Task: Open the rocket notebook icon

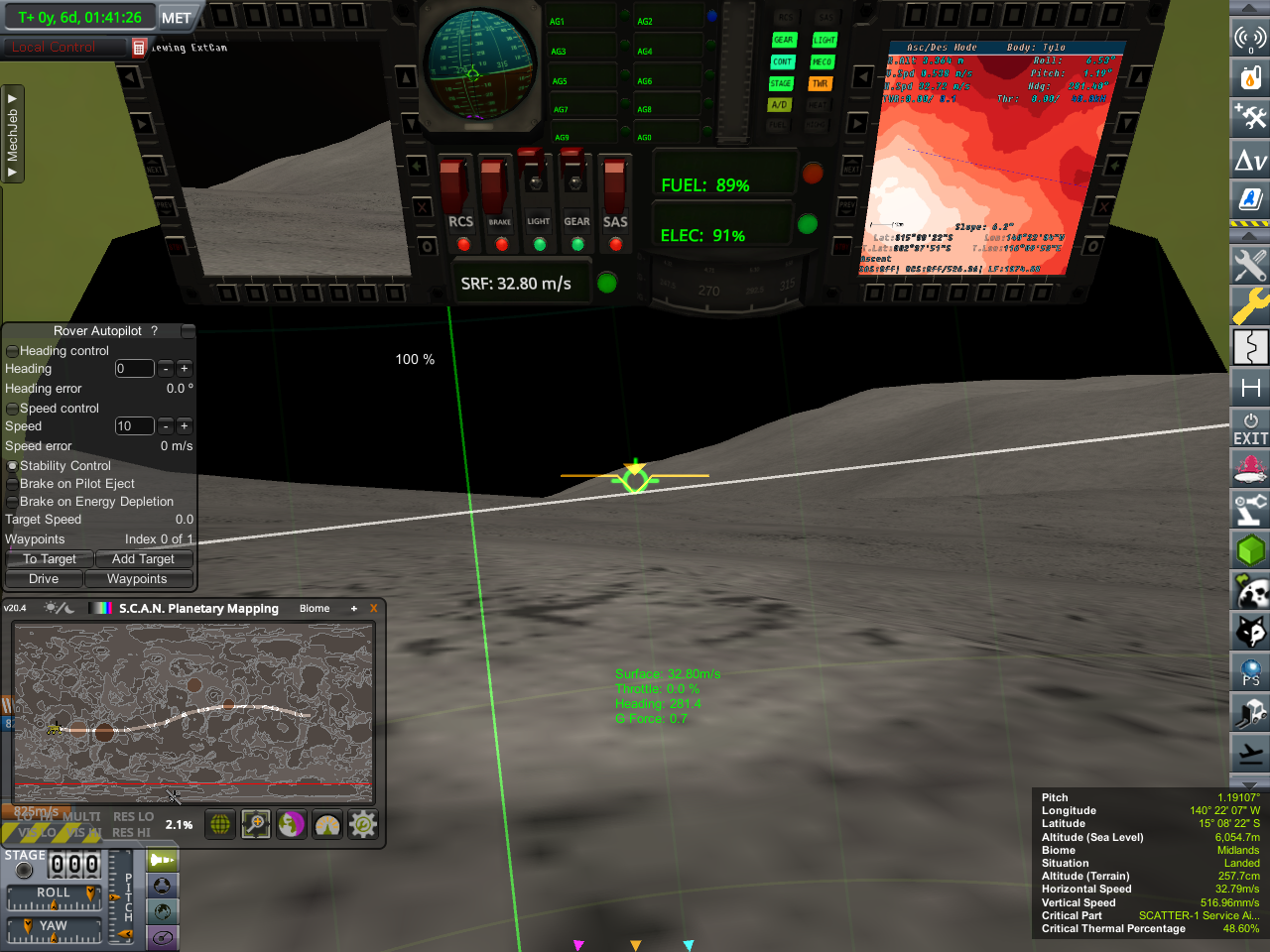Action: pos(1250,198)
